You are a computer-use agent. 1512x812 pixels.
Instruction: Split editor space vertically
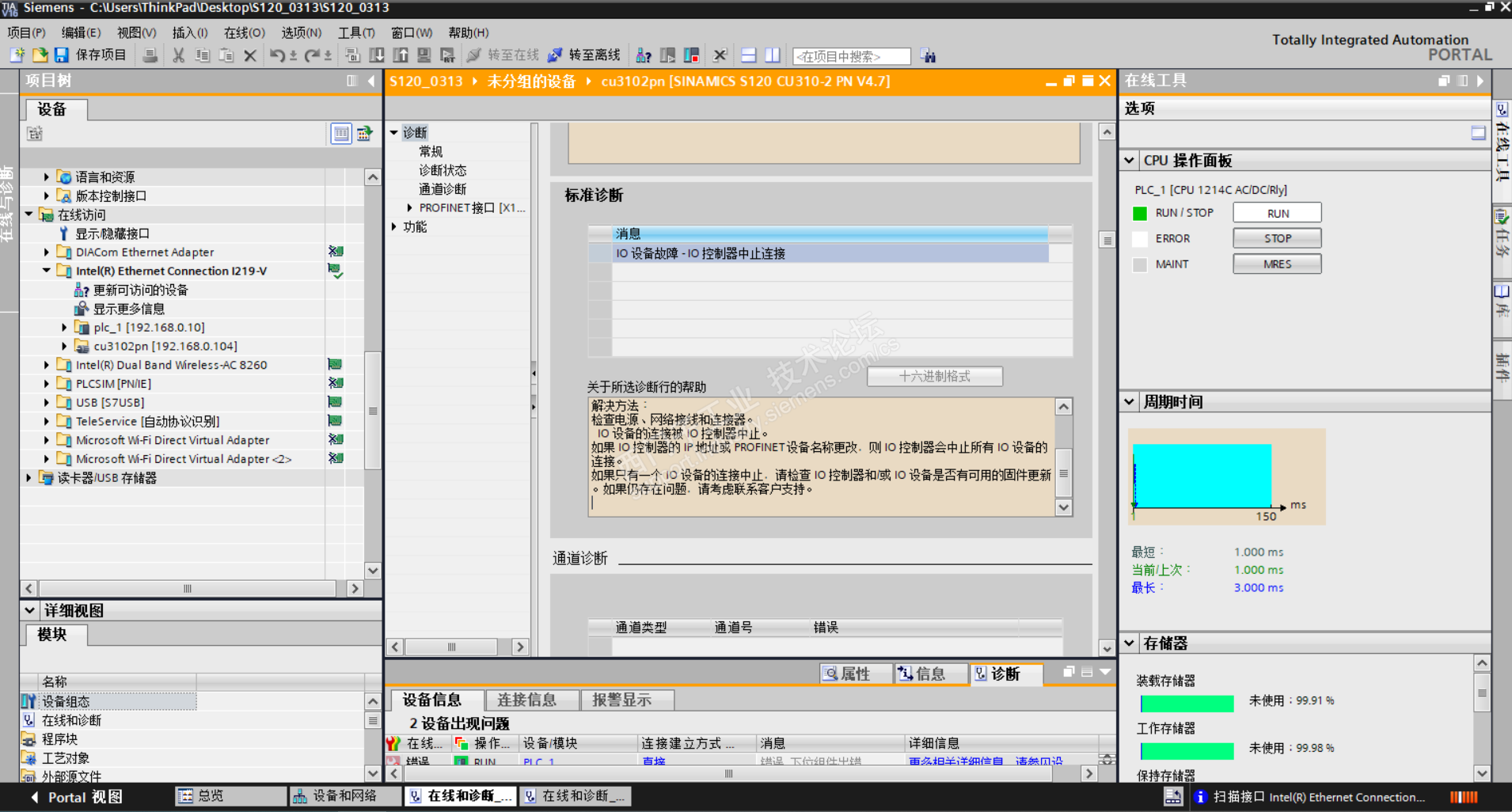(x=773, y=55)
